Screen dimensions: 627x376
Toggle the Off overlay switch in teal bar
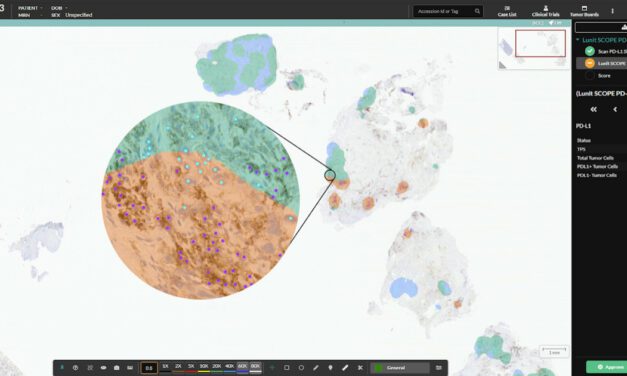click(x=555, y=23)
